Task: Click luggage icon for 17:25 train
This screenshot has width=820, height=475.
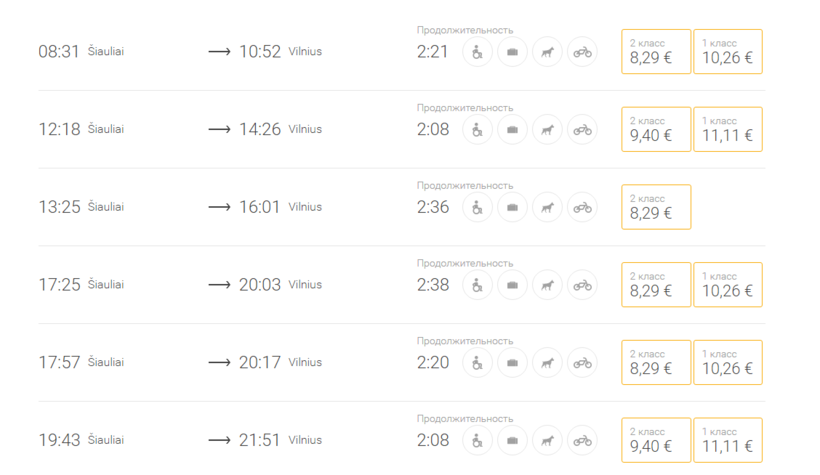Action: coord(512,285)
